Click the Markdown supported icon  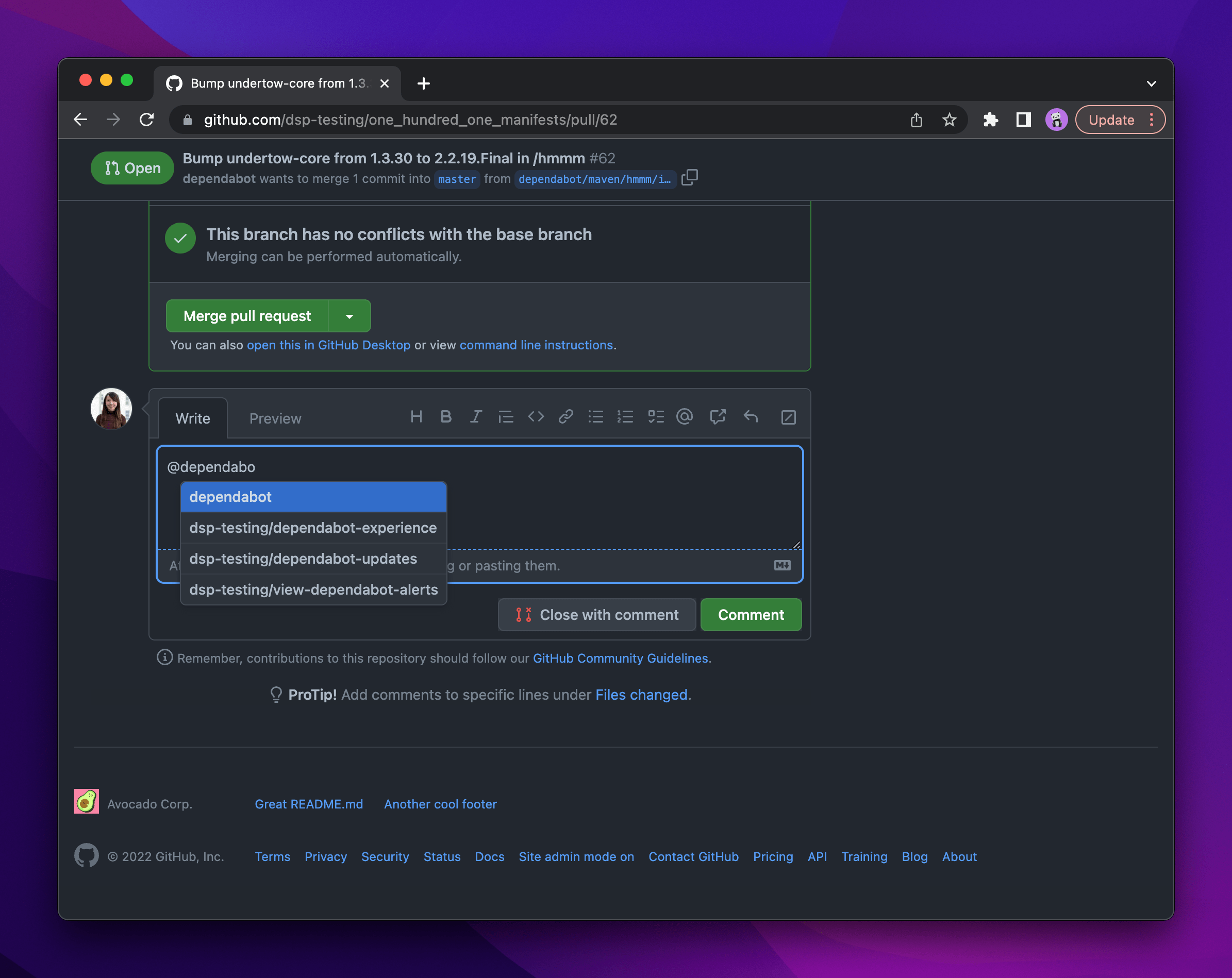[783, 566]
